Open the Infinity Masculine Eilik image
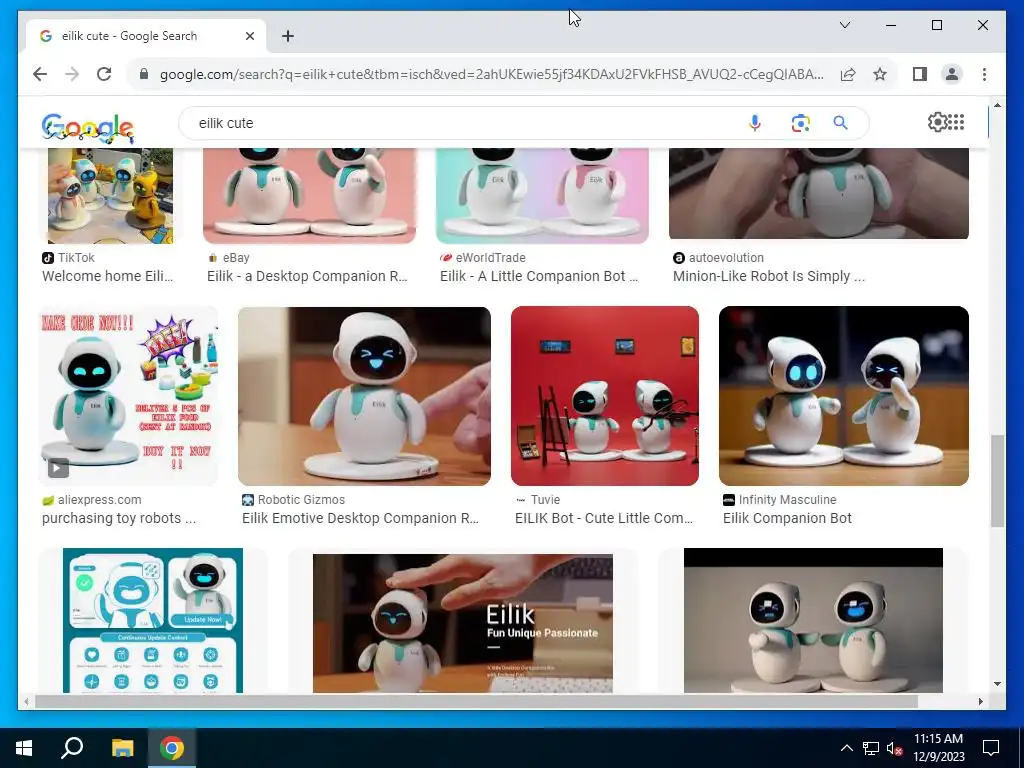 (844, 396)
